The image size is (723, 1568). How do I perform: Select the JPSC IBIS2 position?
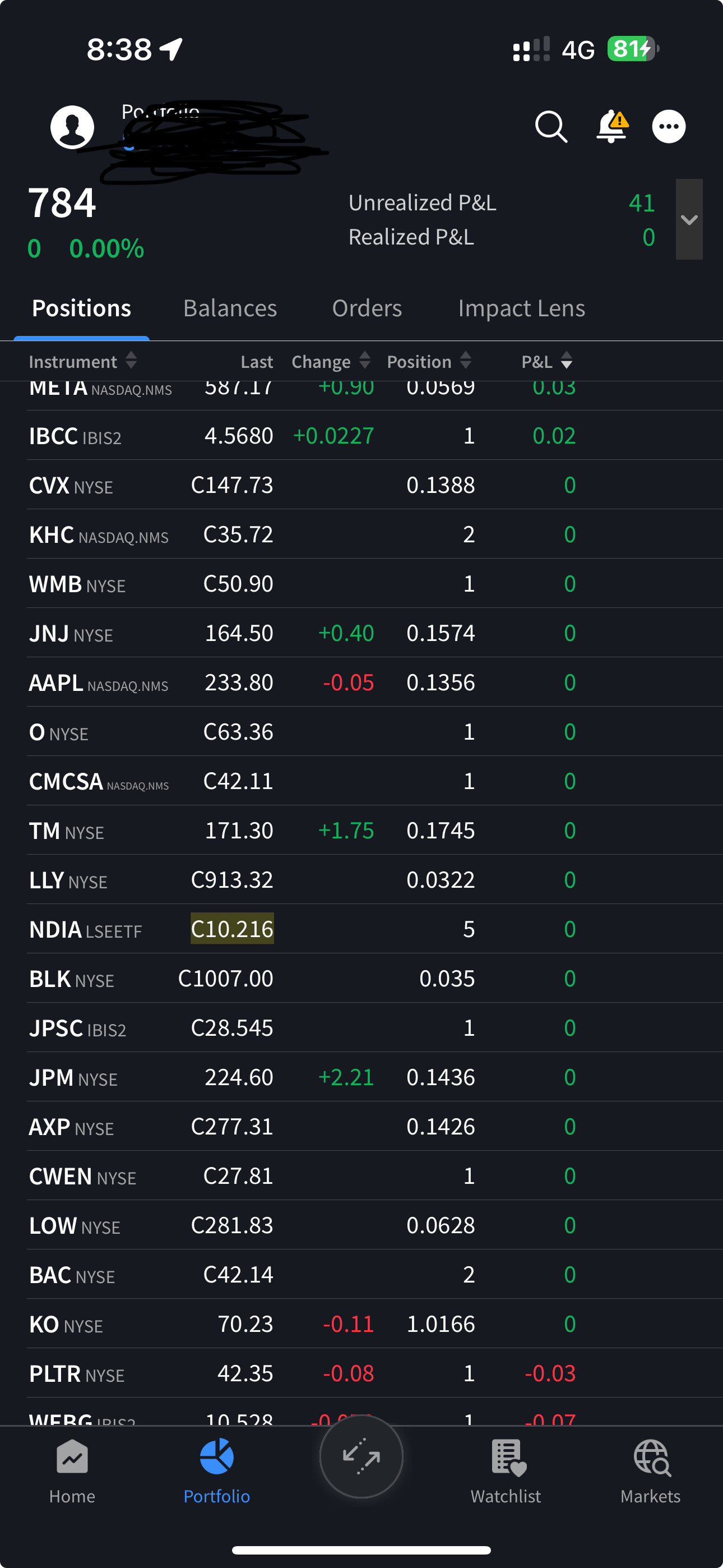click(361, 1027)
